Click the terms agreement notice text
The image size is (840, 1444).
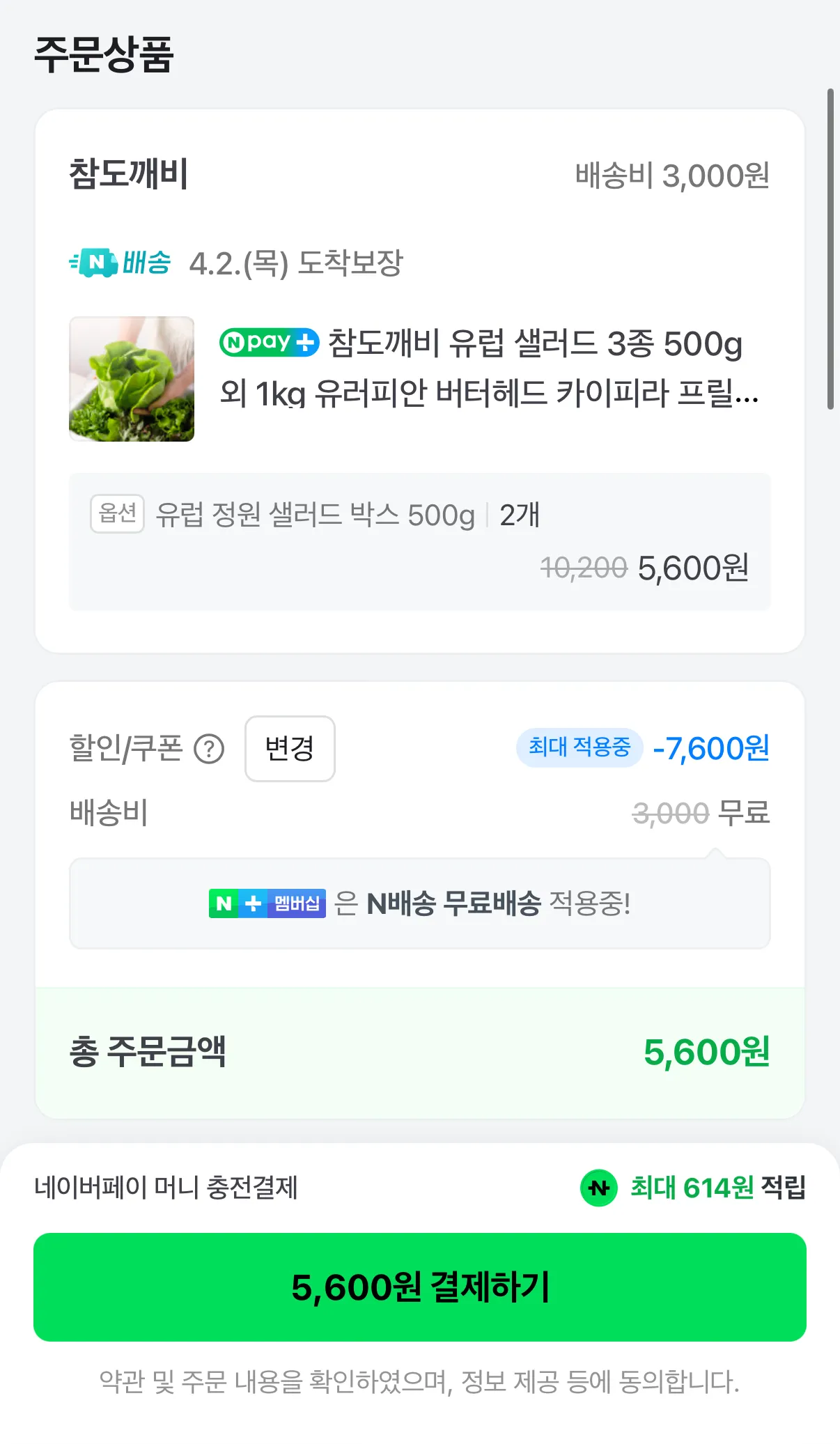419,1382
